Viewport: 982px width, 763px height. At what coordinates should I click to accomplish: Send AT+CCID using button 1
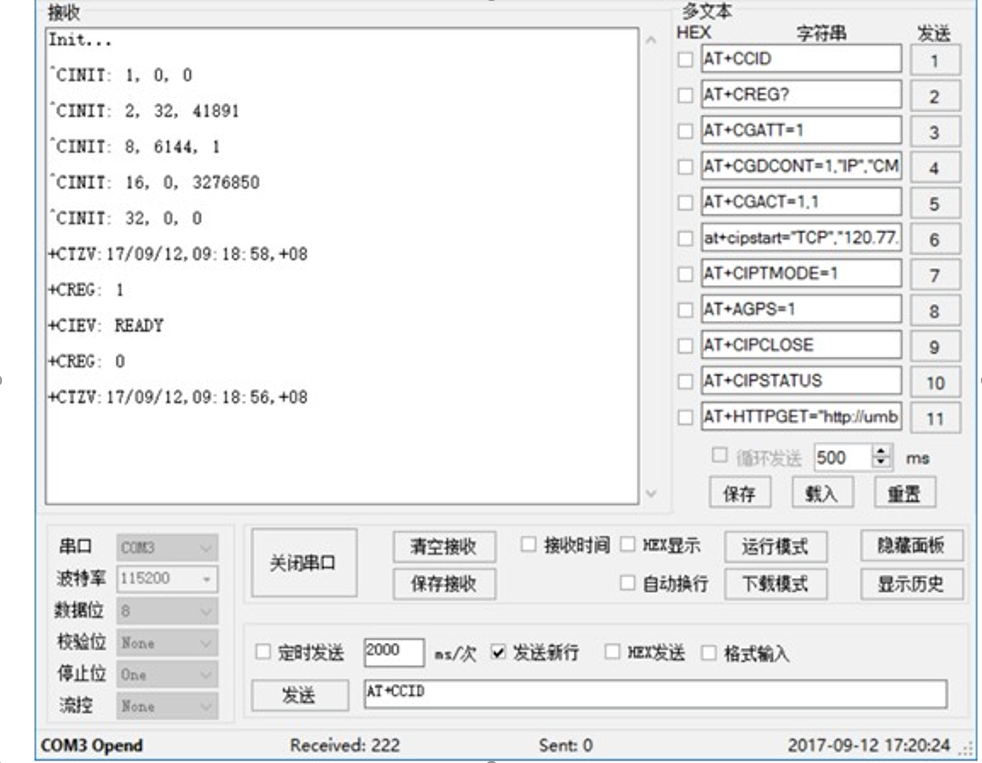click(935, 58)
